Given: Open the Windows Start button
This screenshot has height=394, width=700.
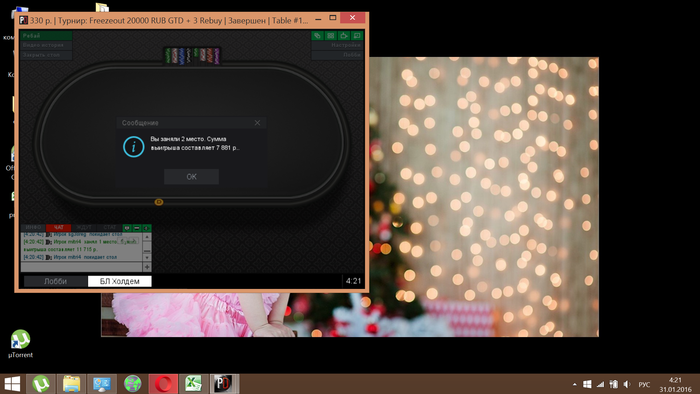Looking at the screenshot, I should pyautogui.click(x=12, y=384).
